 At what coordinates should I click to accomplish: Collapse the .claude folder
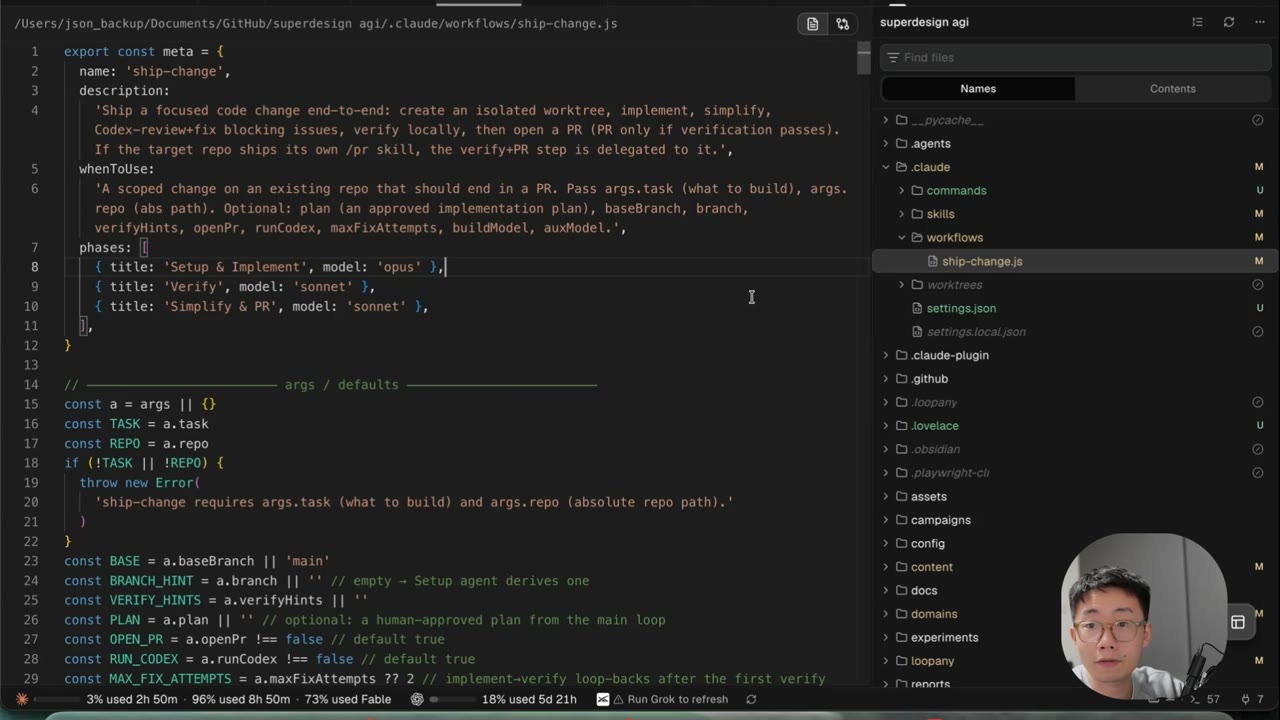[x=885, y=167]
